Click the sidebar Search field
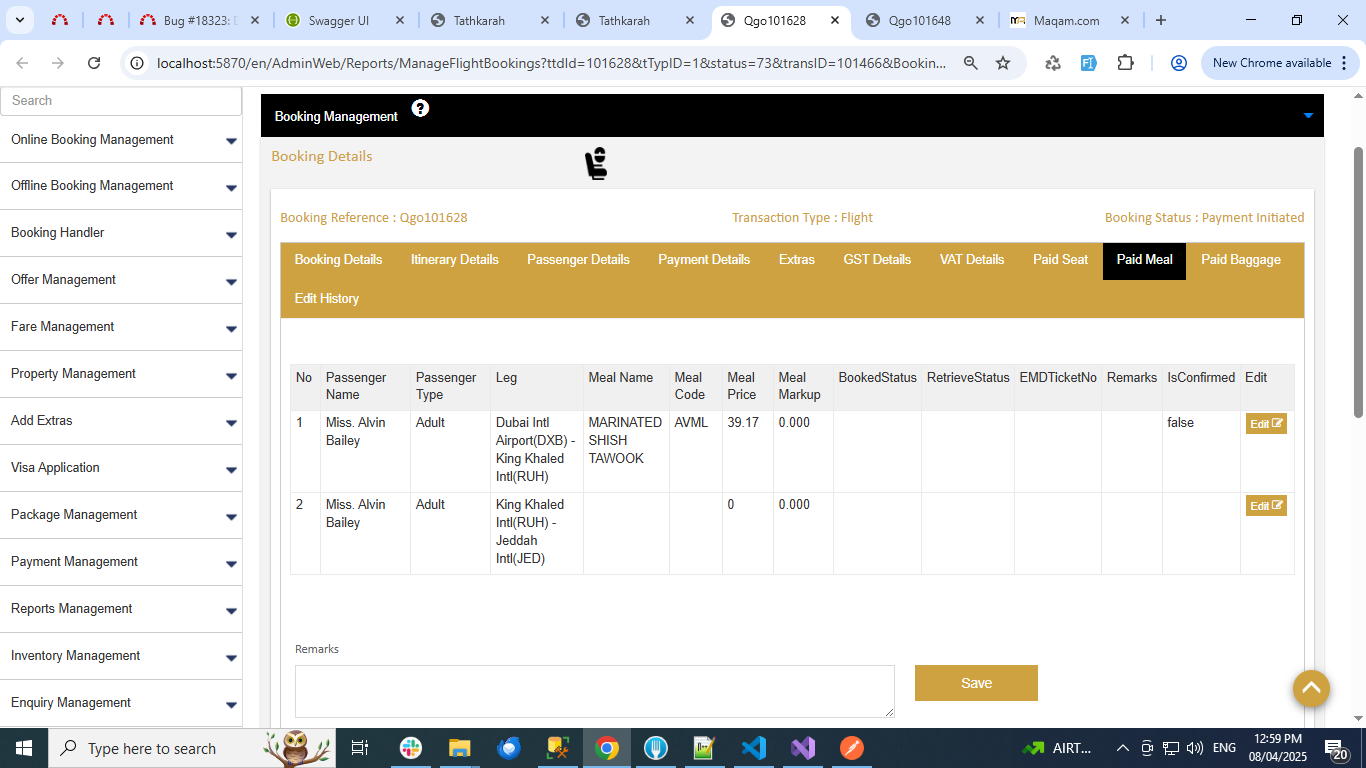Screen dimensions: 1366x768 coord(121,101)
